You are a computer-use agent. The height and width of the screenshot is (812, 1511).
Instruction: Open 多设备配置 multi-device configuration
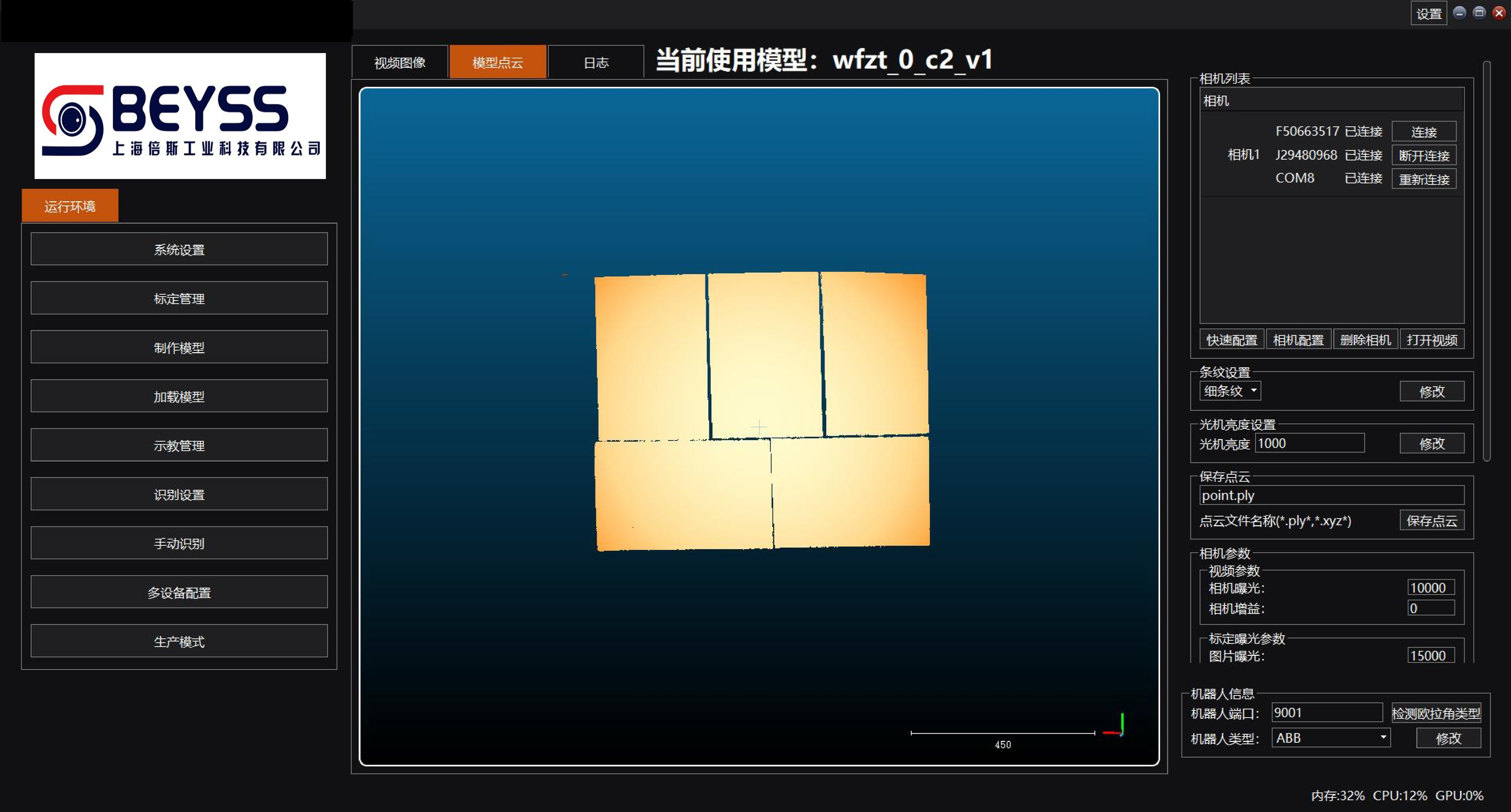pyautogui.click(x=179, y=592)
